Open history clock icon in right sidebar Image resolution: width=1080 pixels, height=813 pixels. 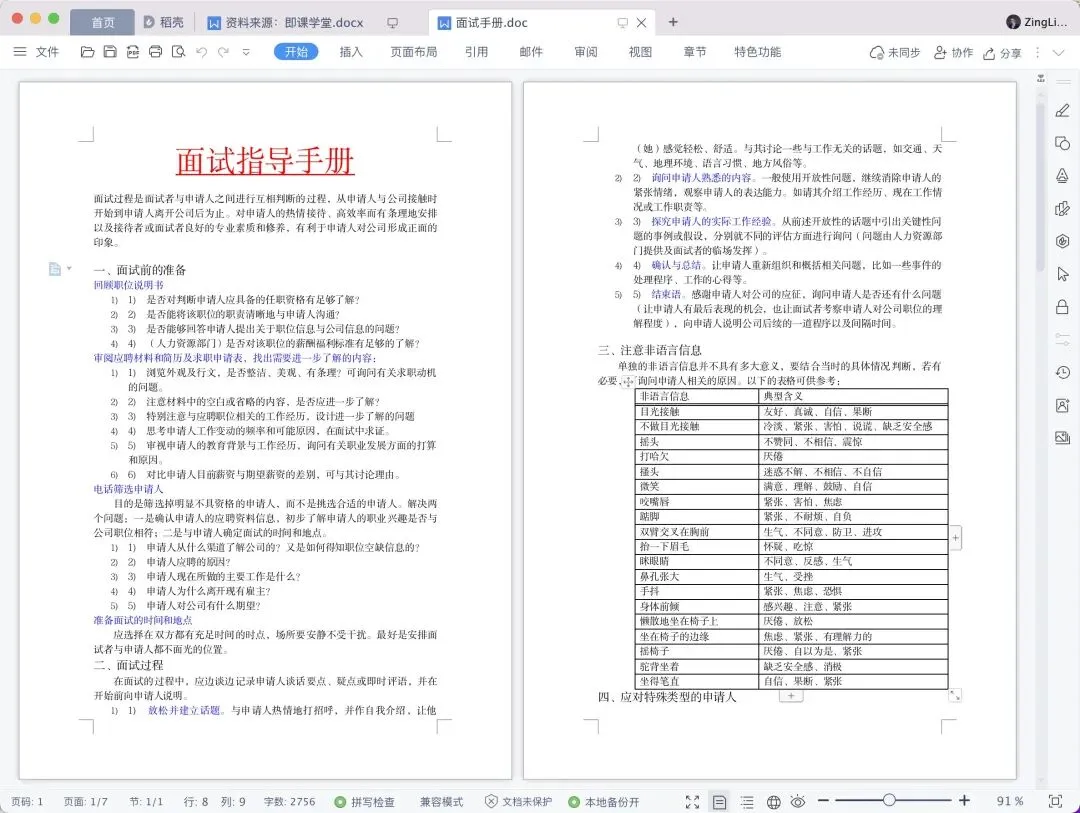tap(1063, 373)
